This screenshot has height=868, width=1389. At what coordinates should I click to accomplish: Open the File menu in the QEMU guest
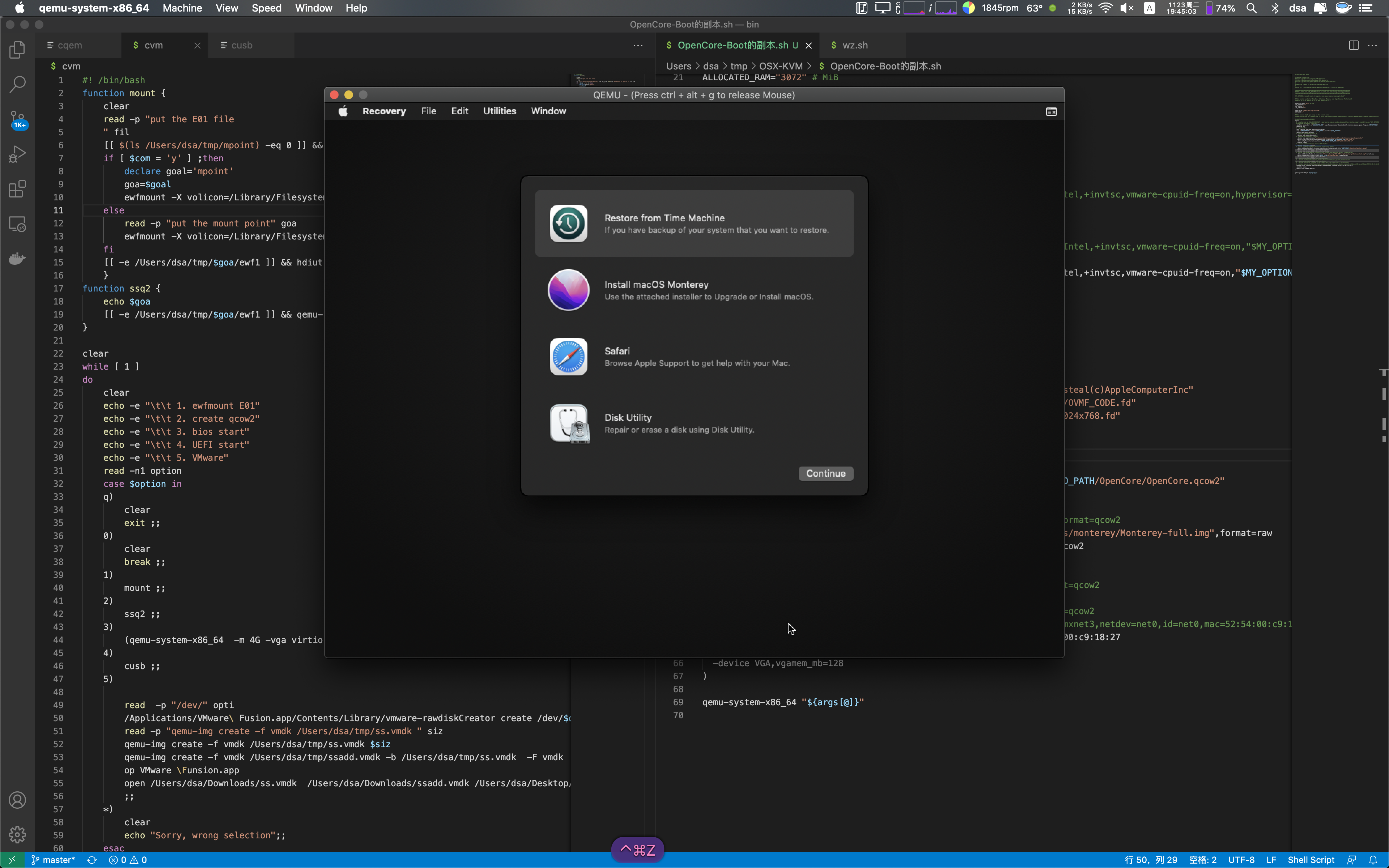click(428, 111)
